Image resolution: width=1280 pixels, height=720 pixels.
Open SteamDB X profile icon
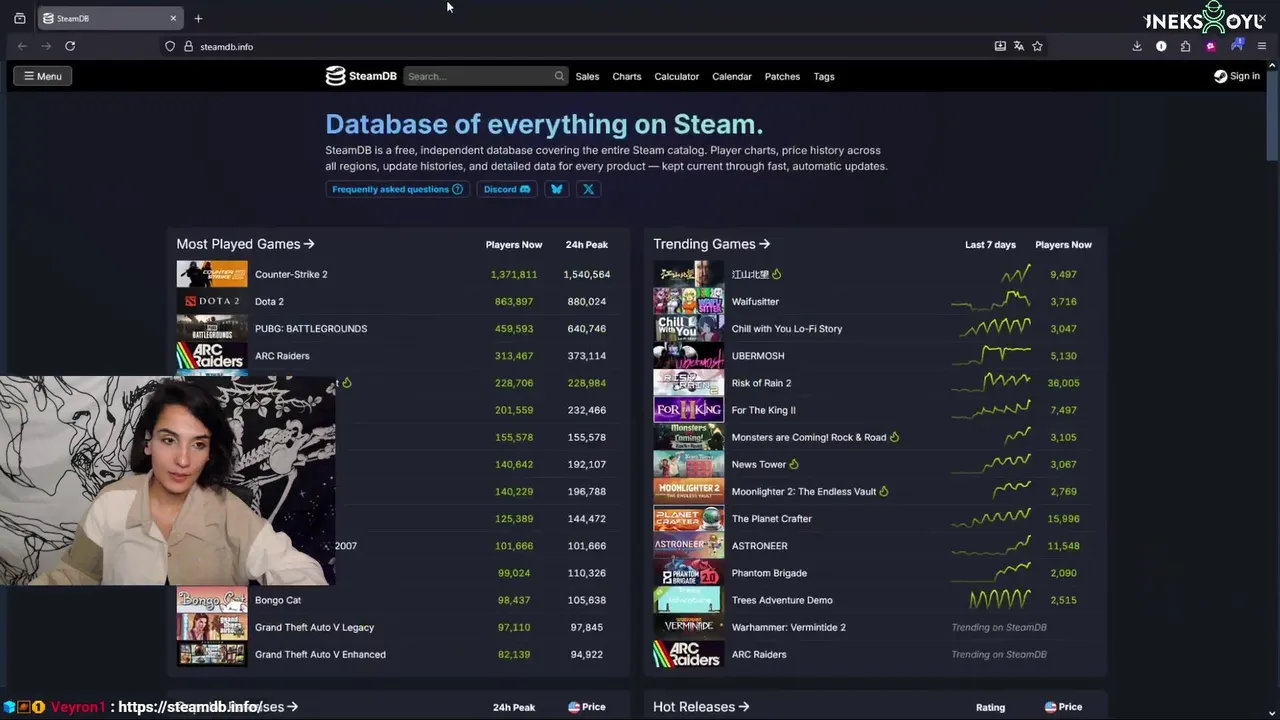tap(588, 189)
